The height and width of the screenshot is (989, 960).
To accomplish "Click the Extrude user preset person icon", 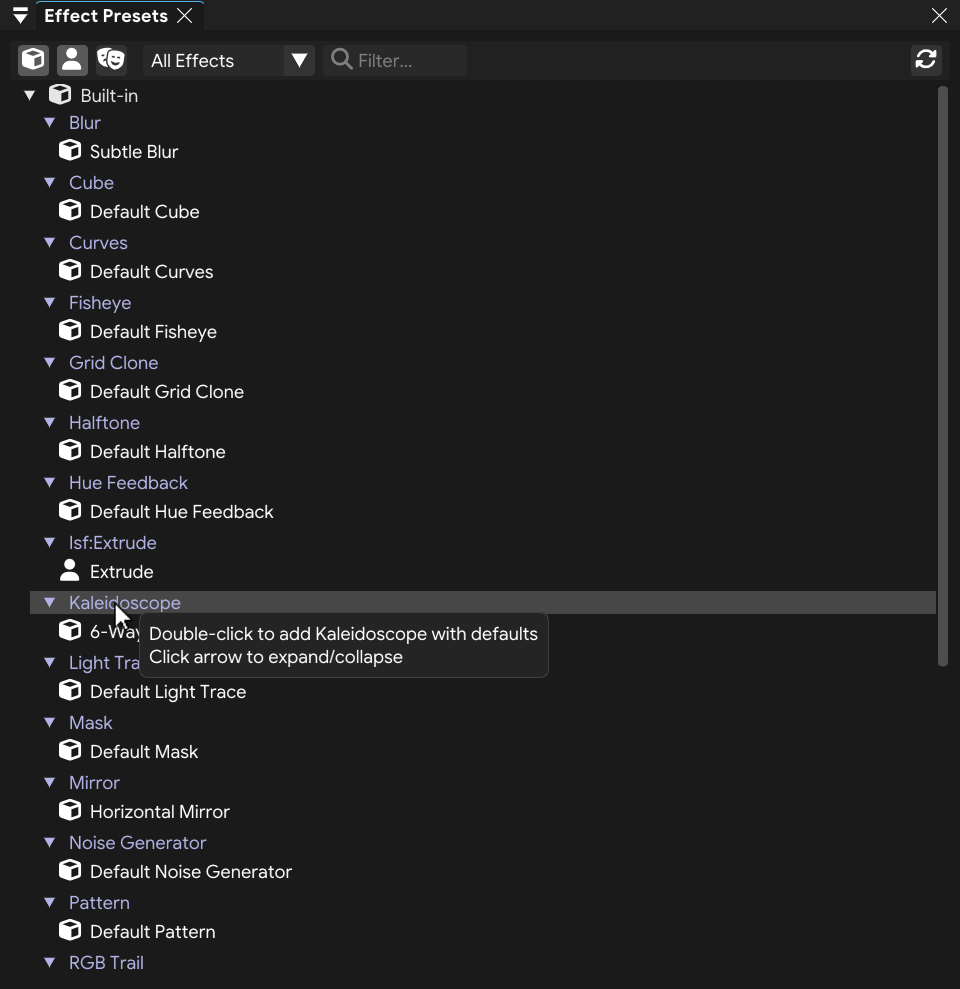I will [x=69, y=570].
